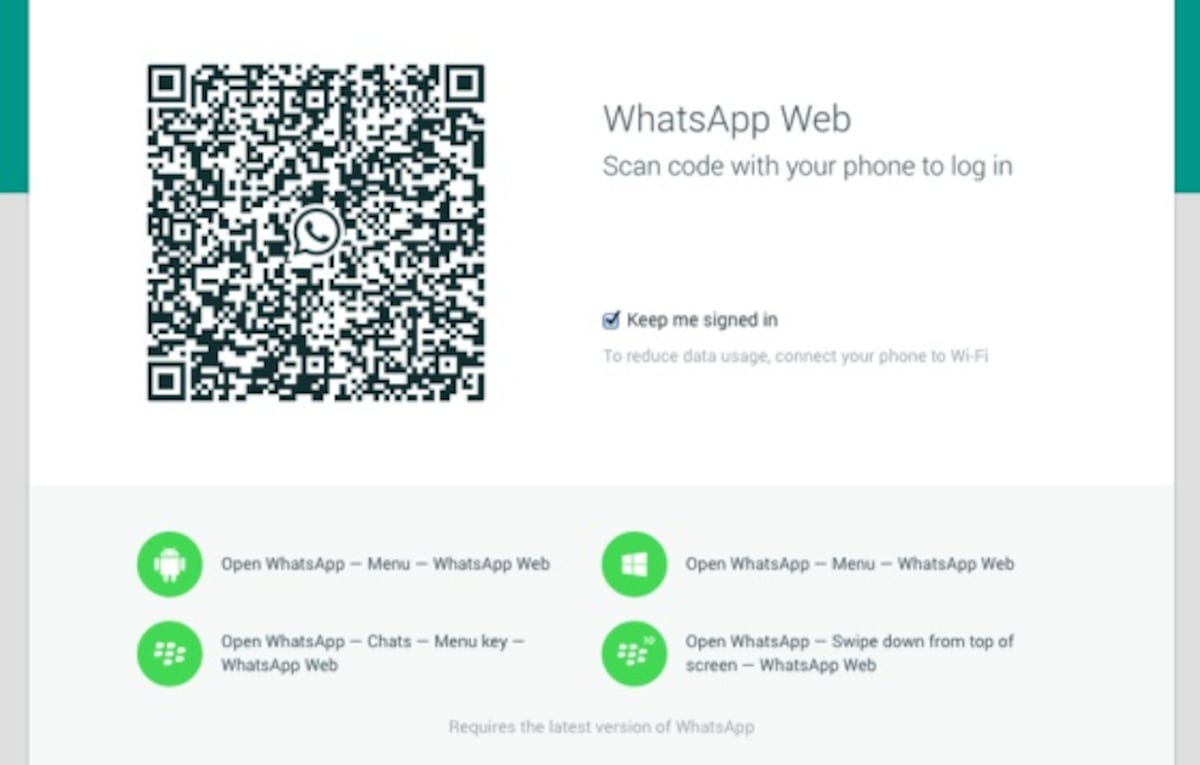Image resolution: width=1200 pixels, height=765 pixels.
Task: Click the WhatsApp logo inside the QR code
Action: pyautogui.click(x=316, y=232)
